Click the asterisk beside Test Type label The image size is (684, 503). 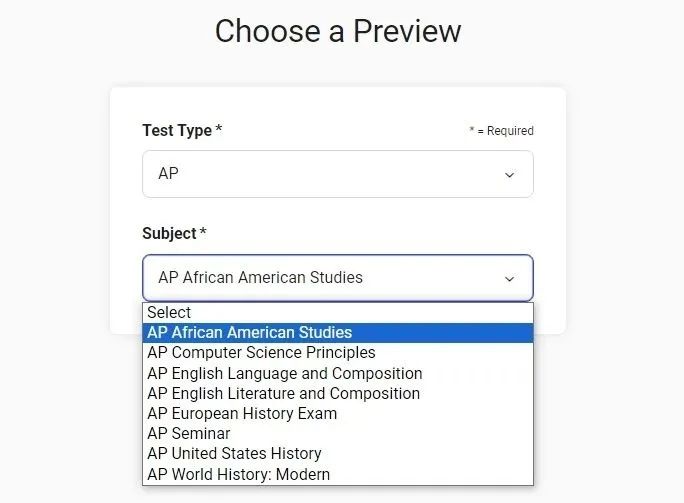219,131
